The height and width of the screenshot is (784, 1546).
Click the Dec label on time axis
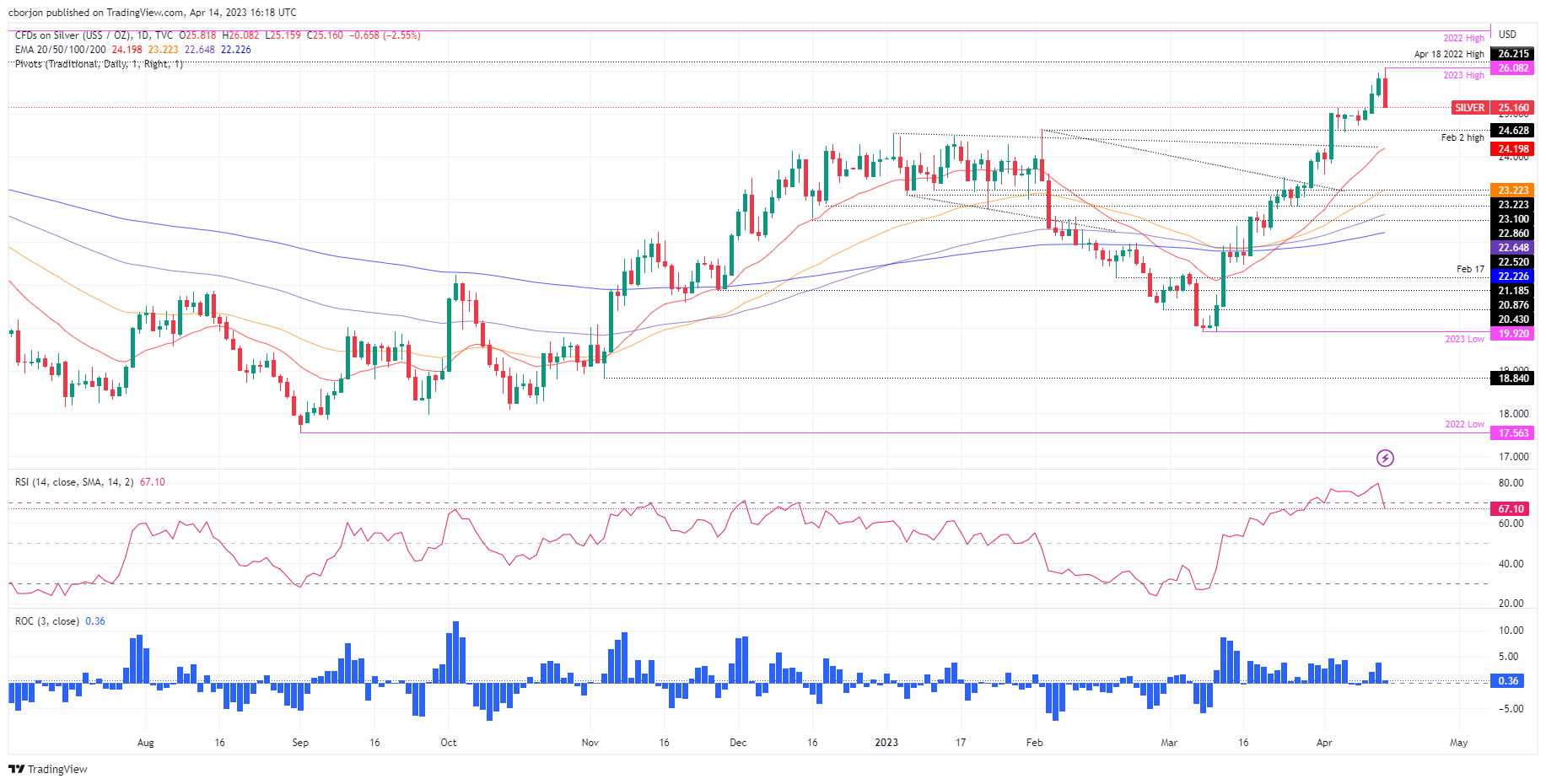point(738,743)
